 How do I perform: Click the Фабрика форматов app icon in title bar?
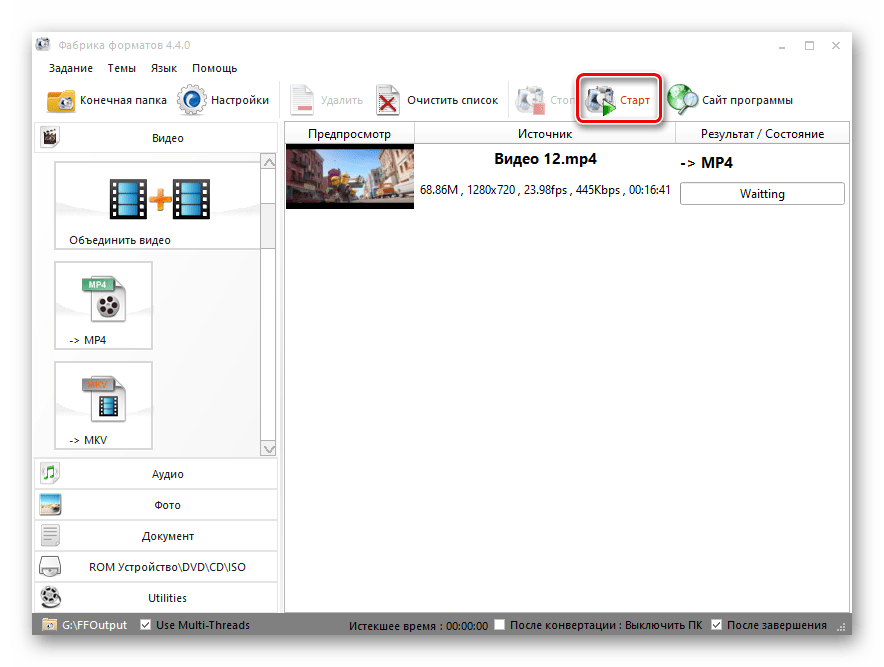point(42,45)
